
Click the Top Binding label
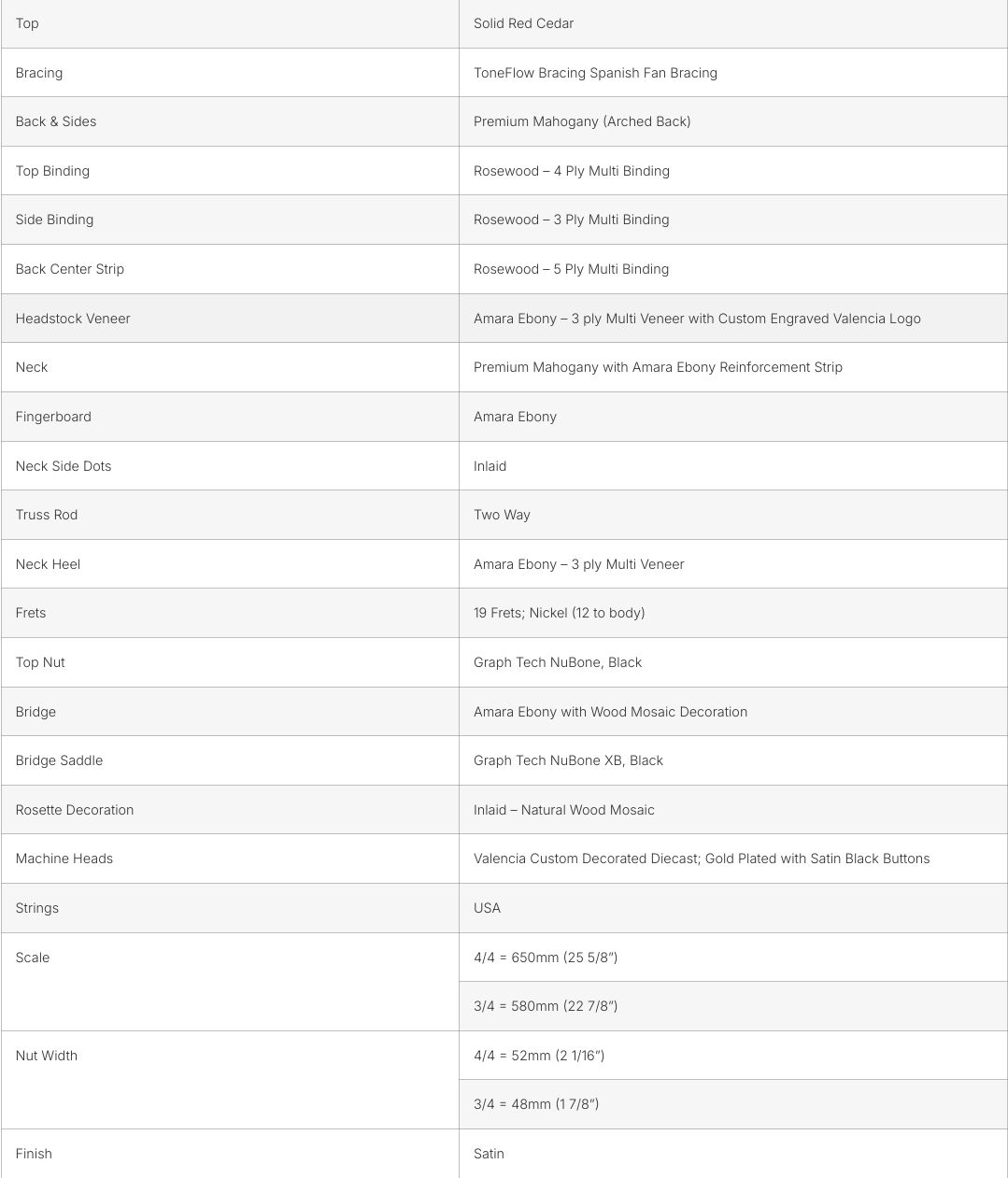click(52, 171)
